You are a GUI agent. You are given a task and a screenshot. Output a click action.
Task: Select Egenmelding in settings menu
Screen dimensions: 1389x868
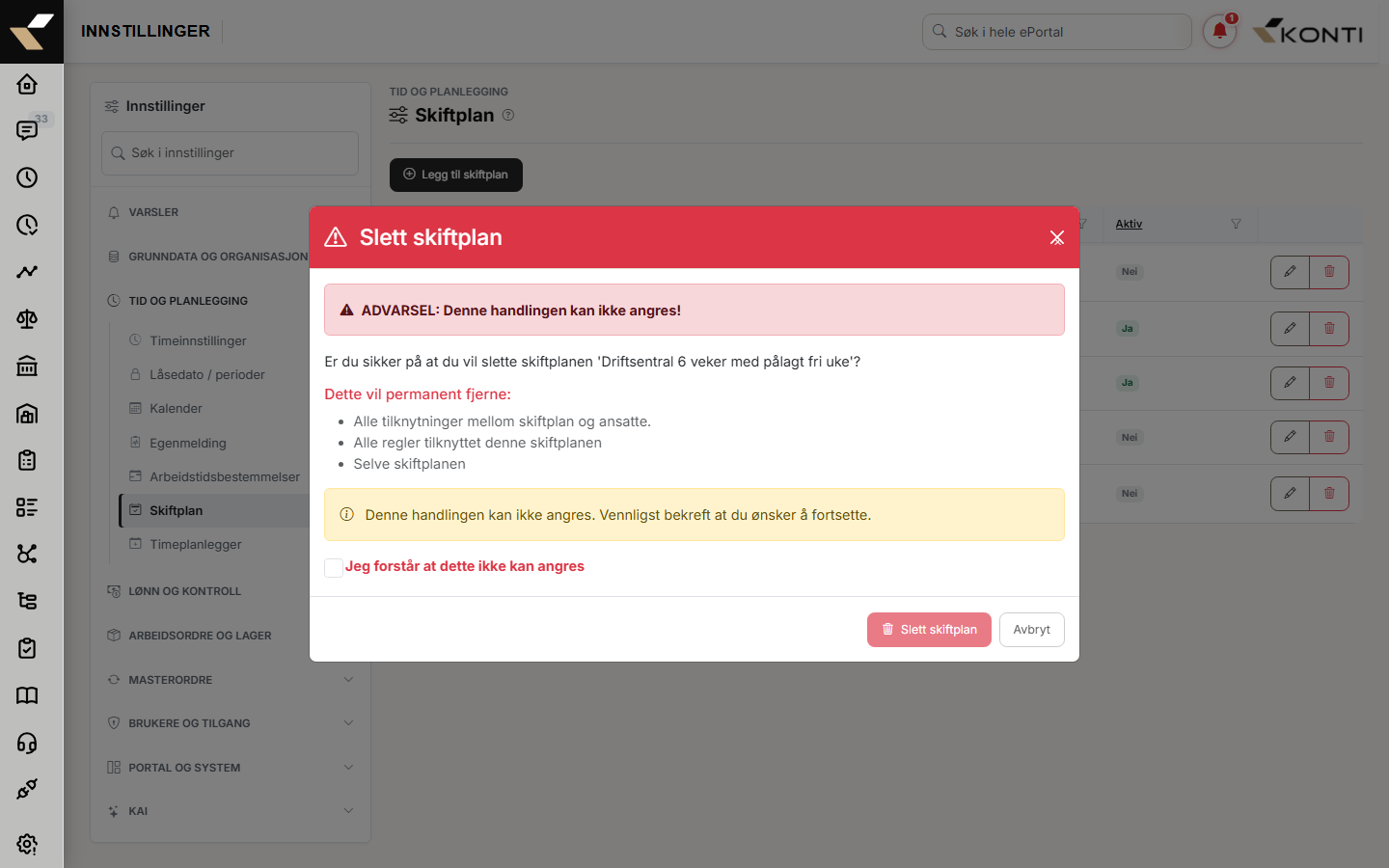coord(188,443)
